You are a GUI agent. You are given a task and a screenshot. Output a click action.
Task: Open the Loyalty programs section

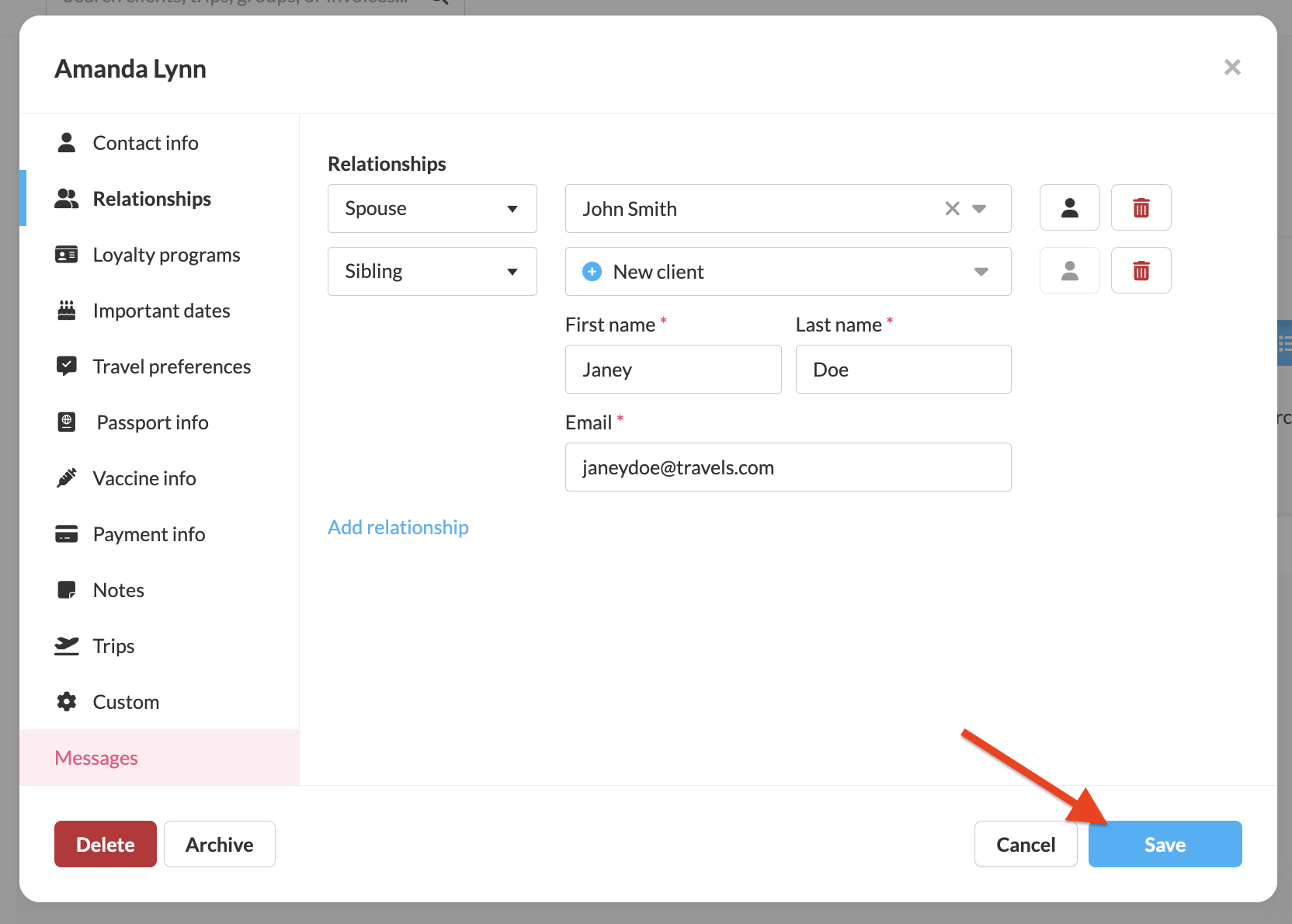coord(166,255)
